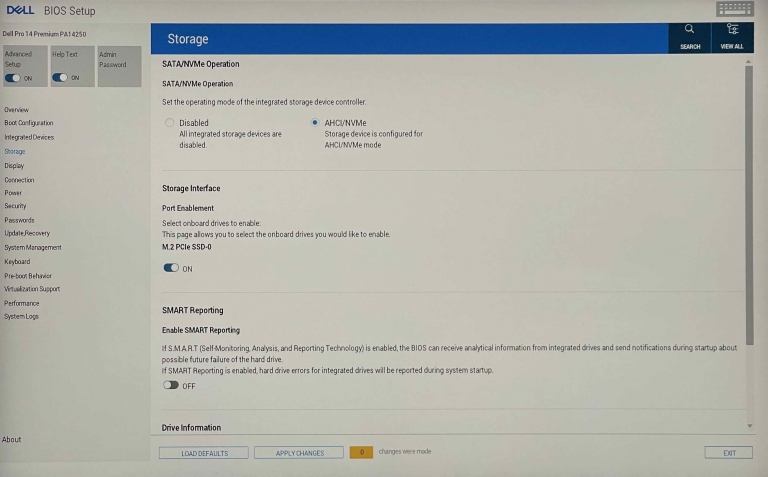Viewport: 768px width, 477px height.
Task: Open the Performance section
Action: (22, 303)
